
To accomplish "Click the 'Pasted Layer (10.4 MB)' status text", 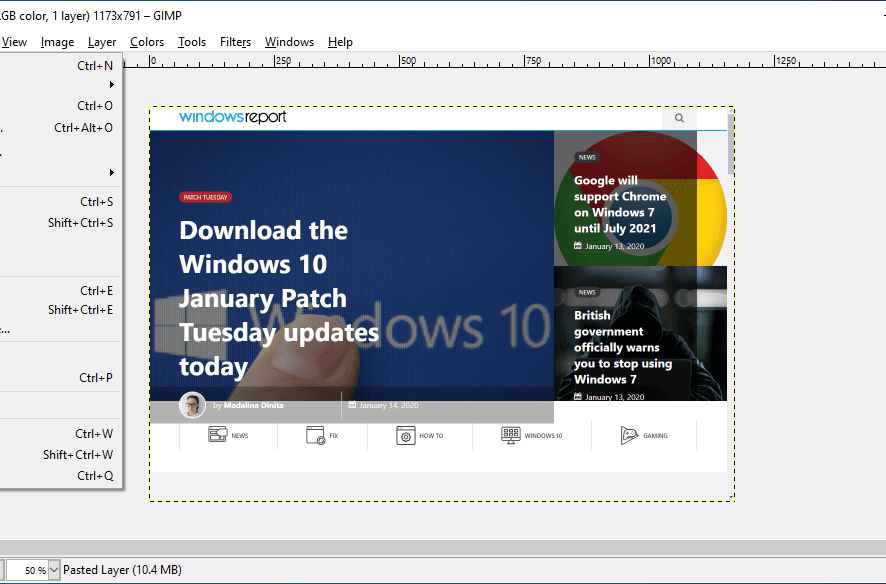I will [122, 570].
